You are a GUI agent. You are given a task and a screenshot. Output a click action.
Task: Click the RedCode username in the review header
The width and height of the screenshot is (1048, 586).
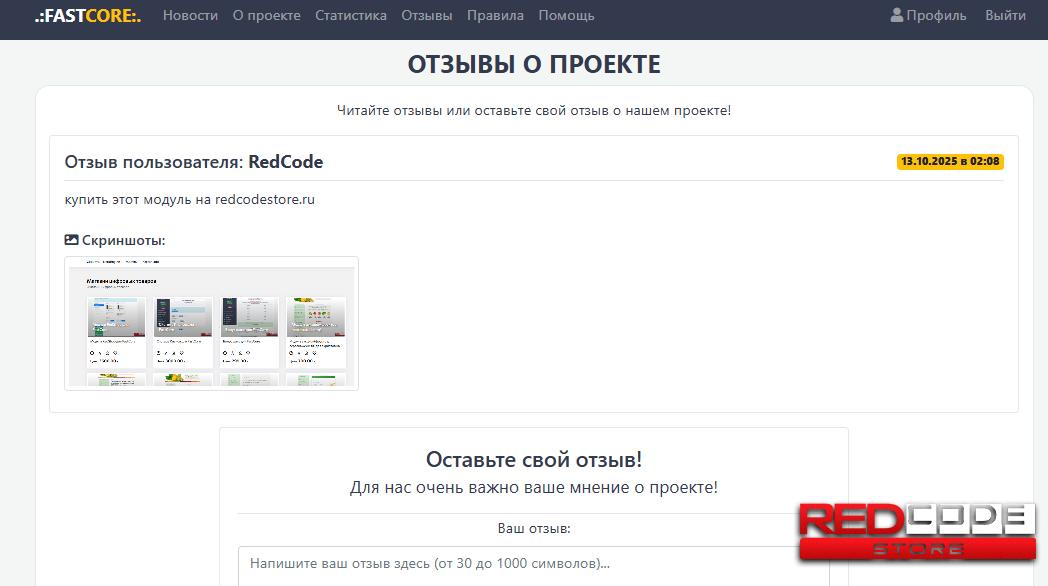coord(287,161)
